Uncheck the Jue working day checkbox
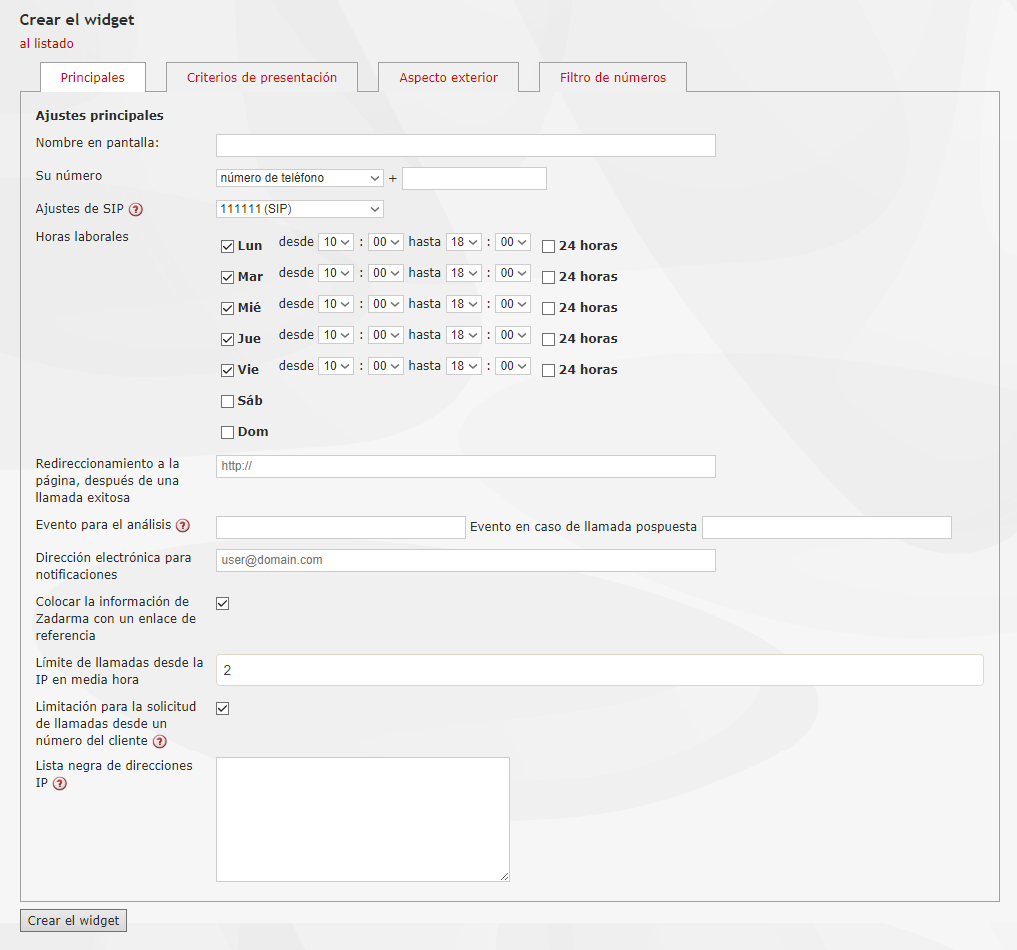1017x950 pixels. (x=227, y=339)
